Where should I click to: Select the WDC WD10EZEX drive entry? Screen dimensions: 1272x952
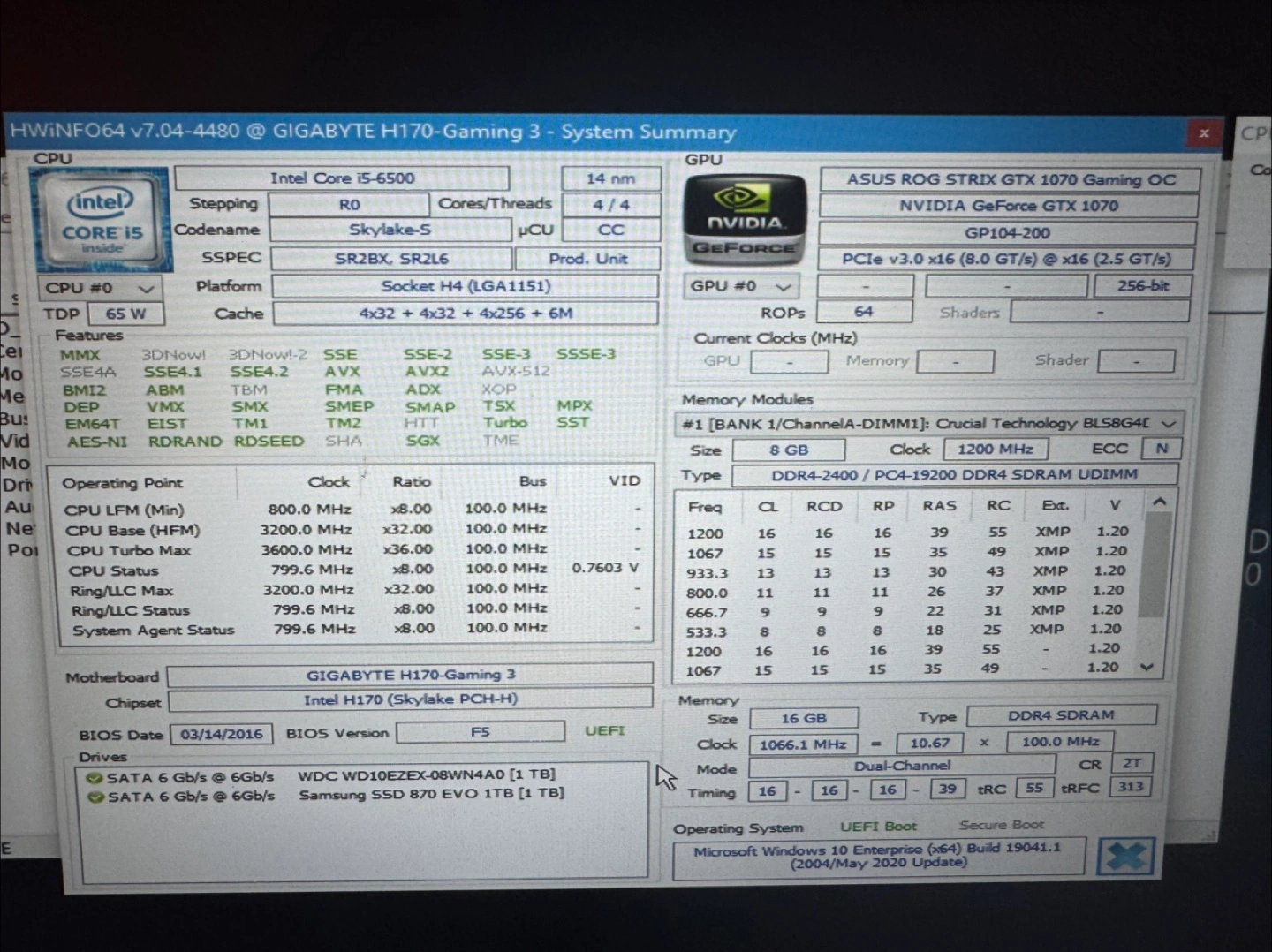[x=426, y=774]
